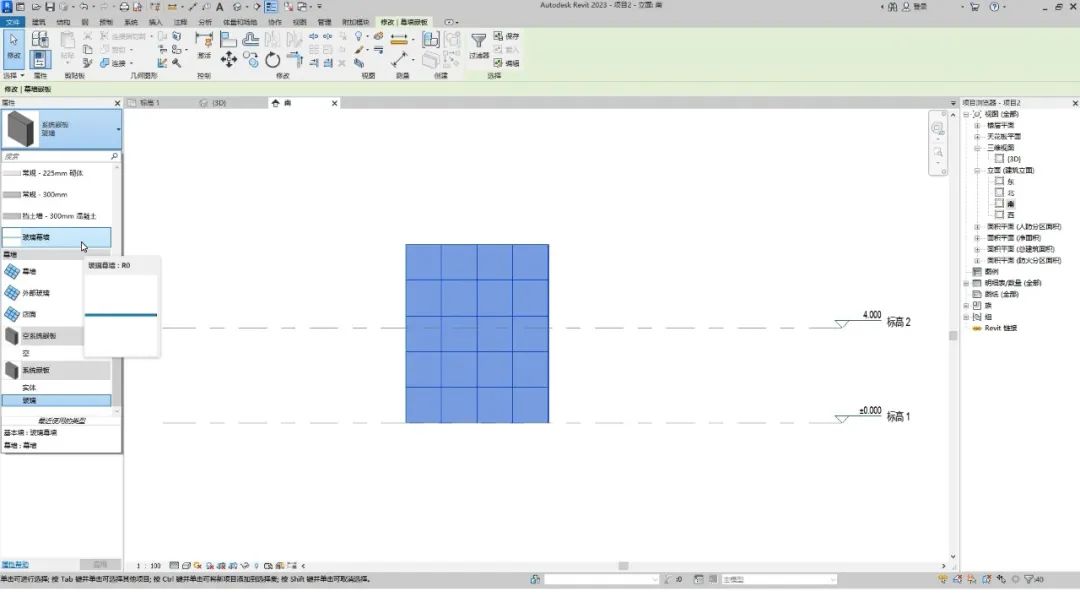Open the Filter funnel tool

pos(479,42)
